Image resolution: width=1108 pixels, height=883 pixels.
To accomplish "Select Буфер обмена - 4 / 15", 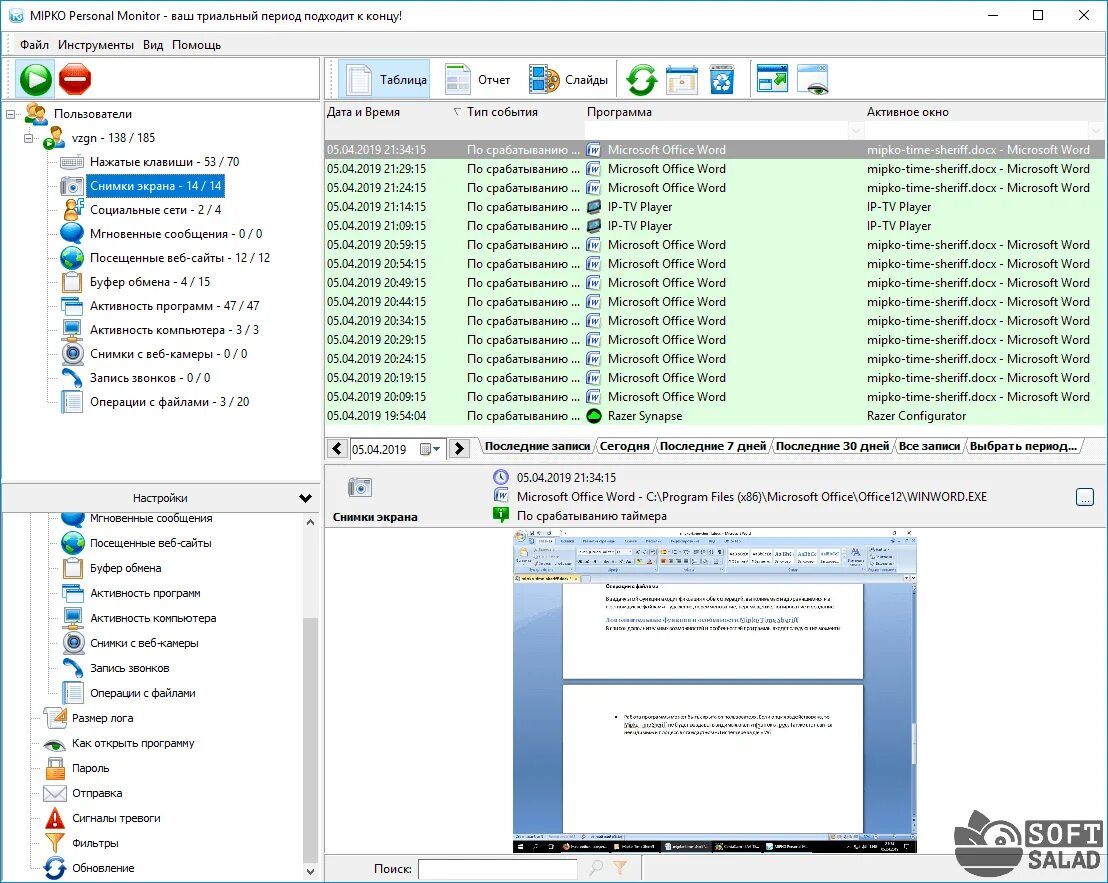I will point(150,282).
